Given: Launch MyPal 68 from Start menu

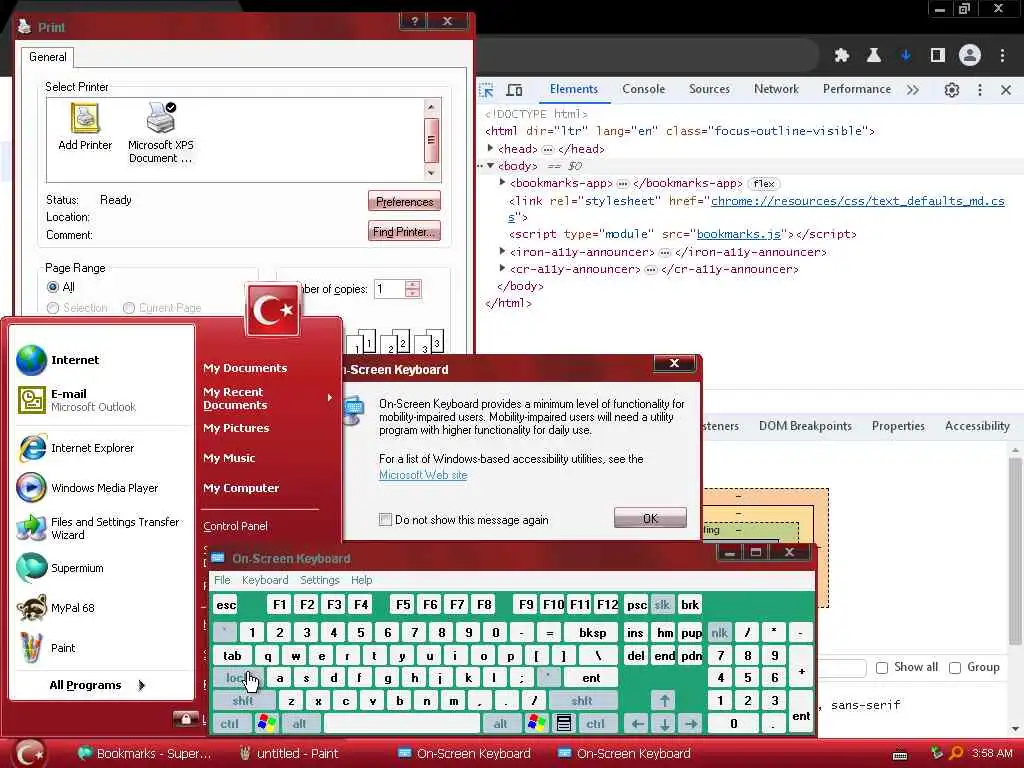Looking at the screenshot, I should tap(56, 607).
